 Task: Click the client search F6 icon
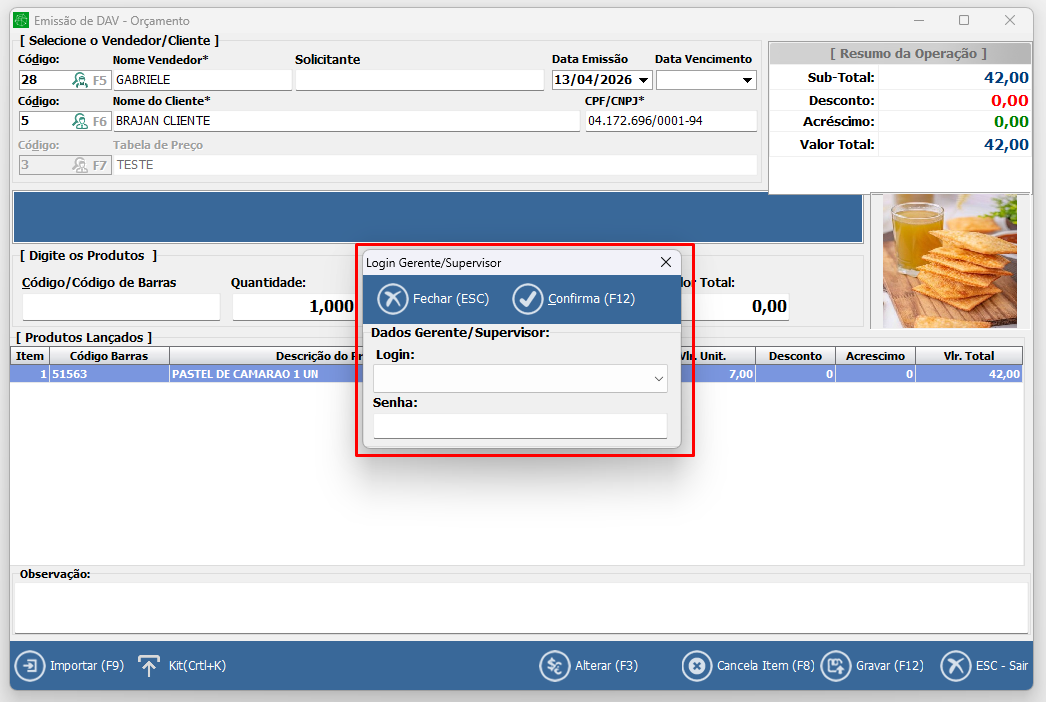[x=80, y=121]
